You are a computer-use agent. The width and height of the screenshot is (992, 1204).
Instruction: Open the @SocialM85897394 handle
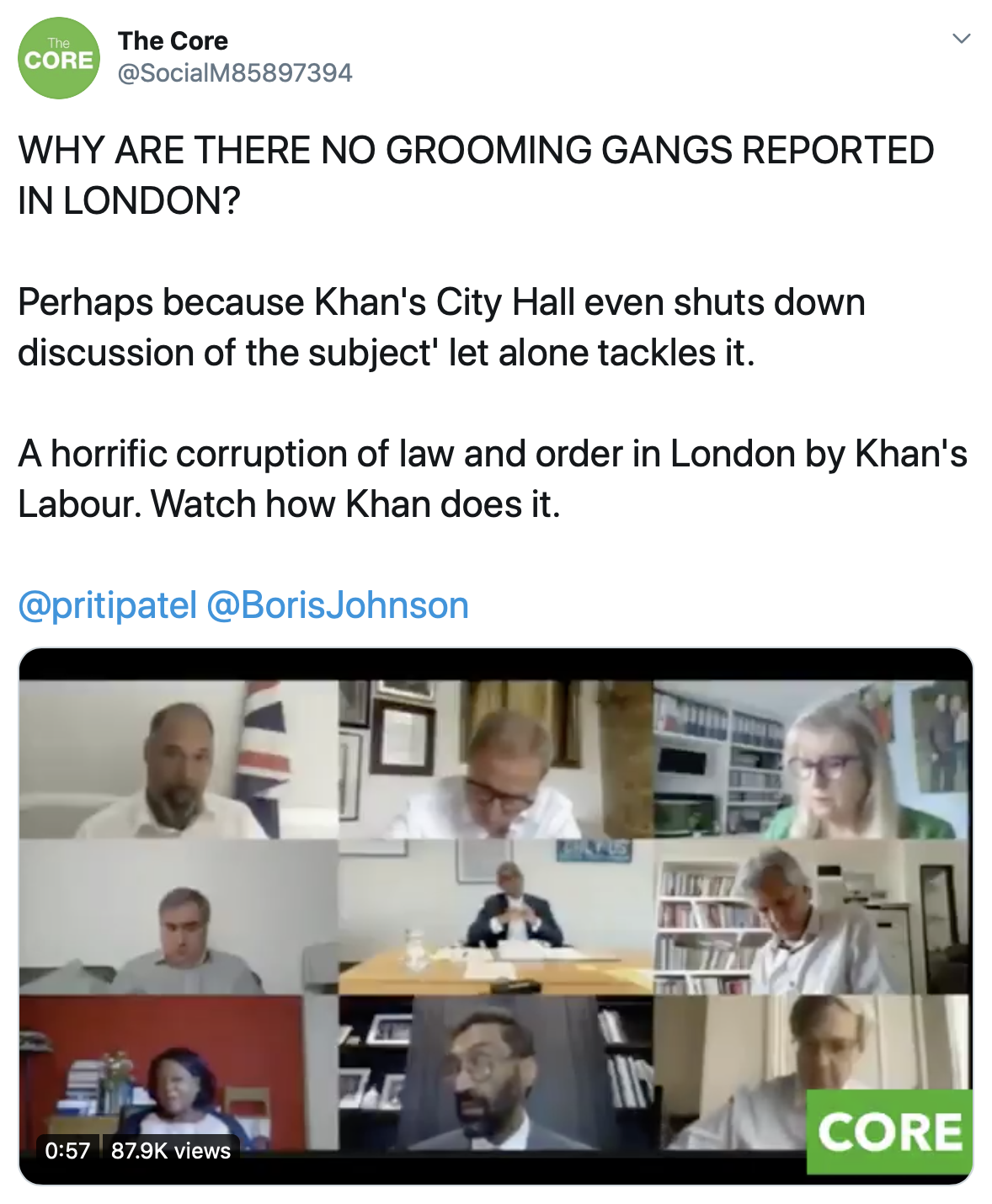(235, 73)
